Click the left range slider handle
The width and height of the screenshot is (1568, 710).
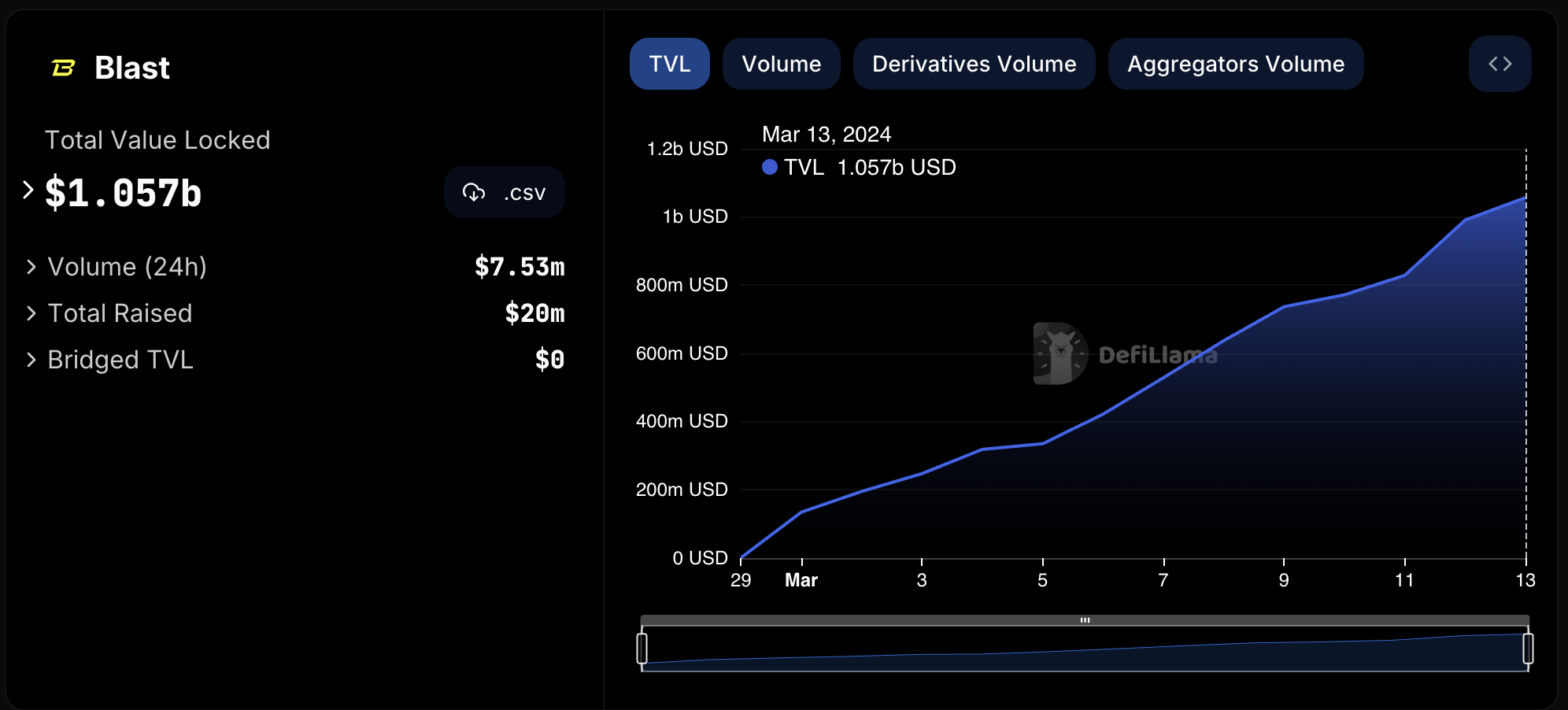coord(642,649)
